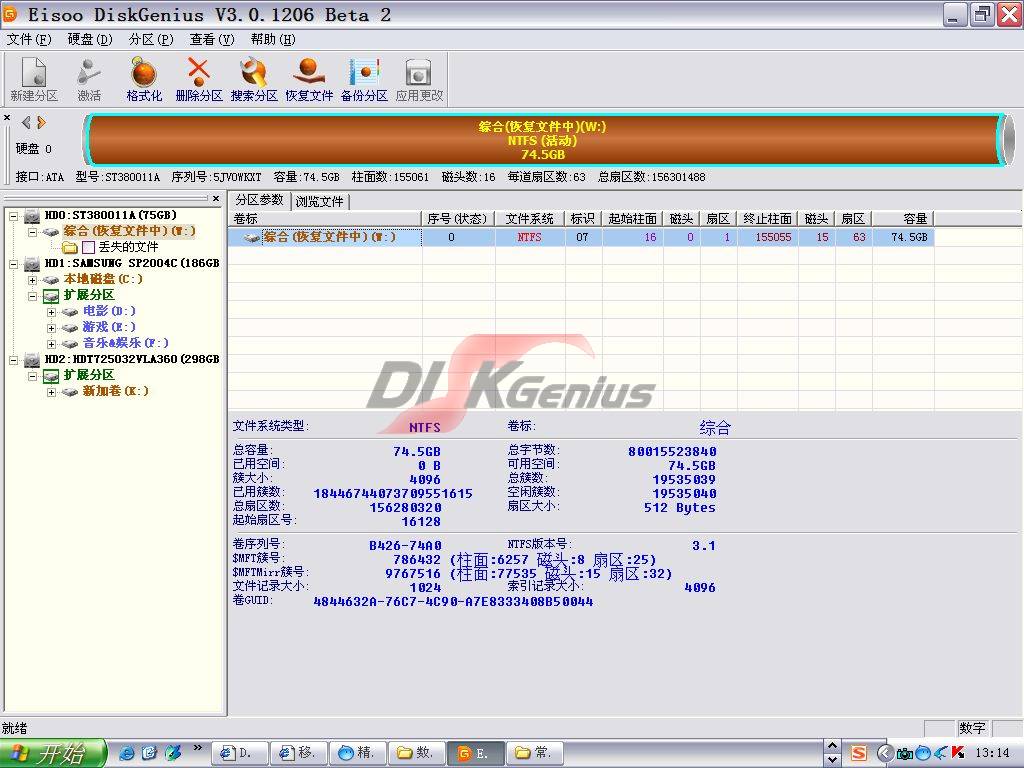
Task: Click the 终止柱面 column header
Action: click(768, 219)
